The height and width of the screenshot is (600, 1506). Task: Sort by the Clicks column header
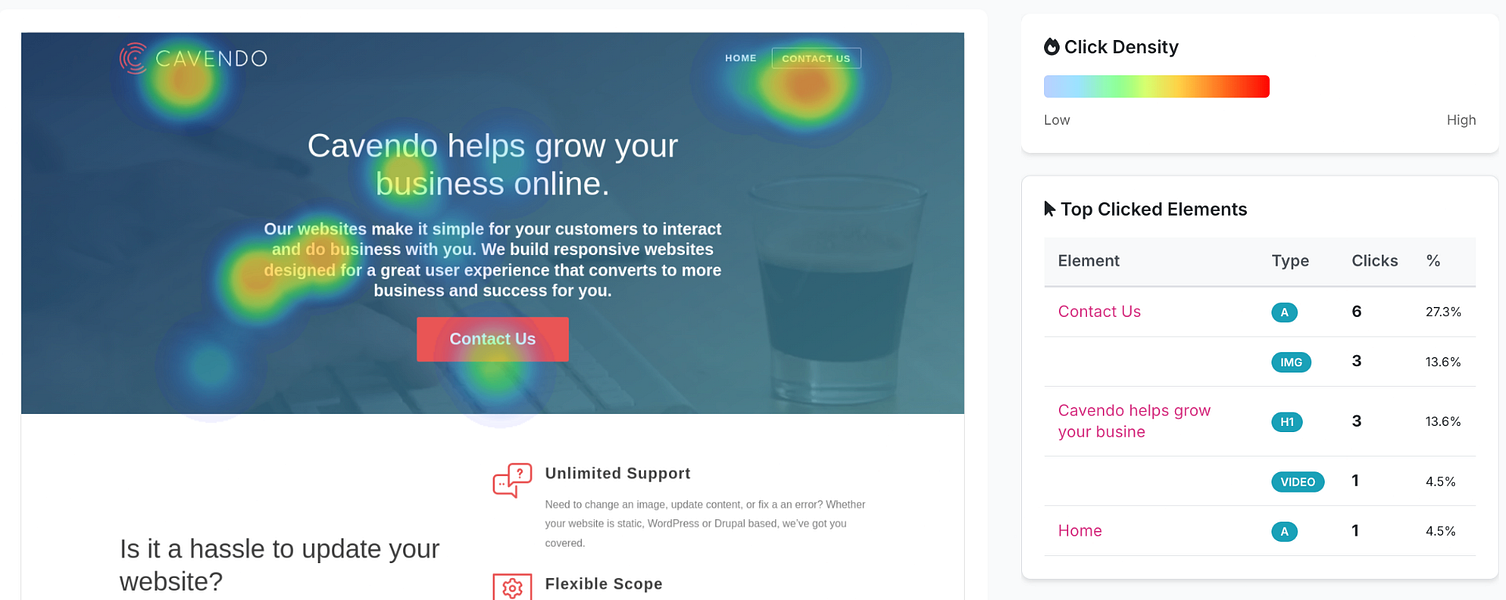(1375, 261)
